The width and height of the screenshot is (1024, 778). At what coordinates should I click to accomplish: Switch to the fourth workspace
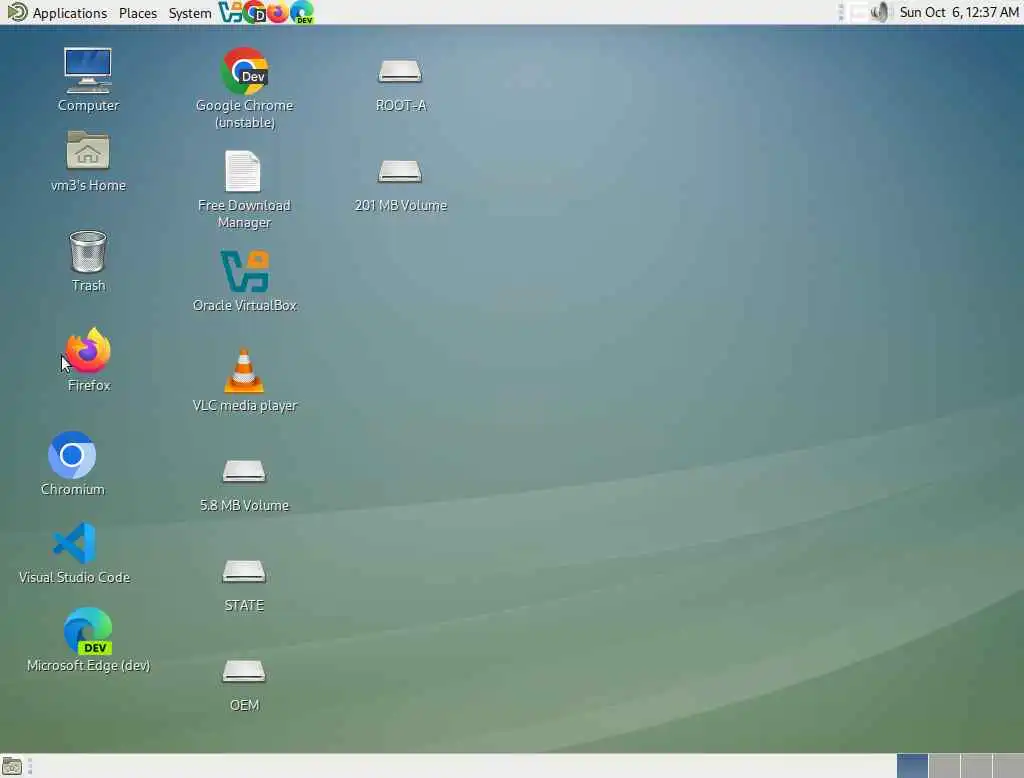pos(1008,766)
